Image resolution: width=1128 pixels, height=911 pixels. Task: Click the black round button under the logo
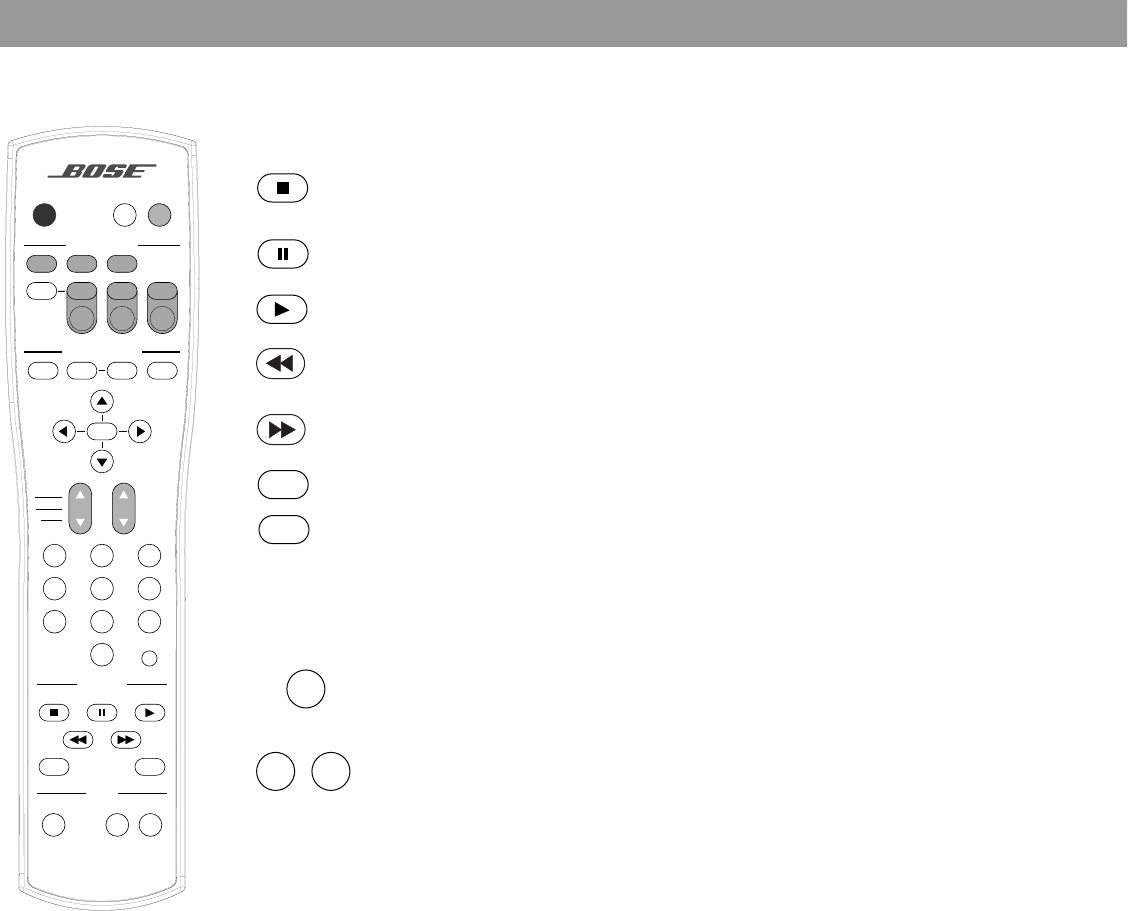(x=45, y=214)
